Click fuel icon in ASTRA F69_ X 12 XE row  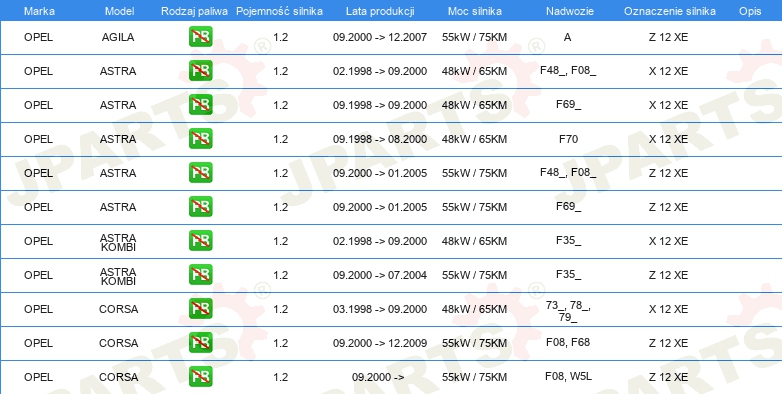(x=200, y=105)
